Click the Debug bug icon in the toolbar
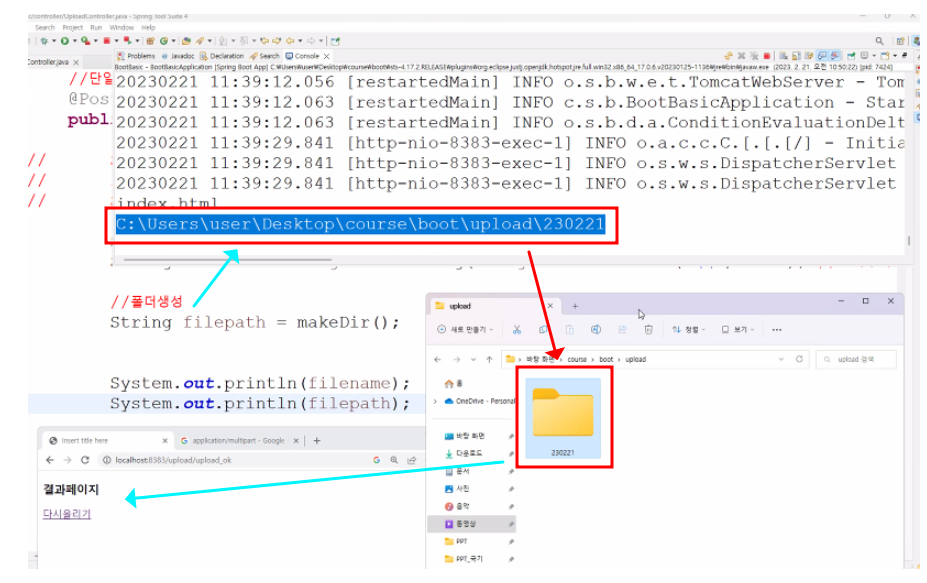The height and width of the screenshot is (583, 927). [x=44, y=41]
